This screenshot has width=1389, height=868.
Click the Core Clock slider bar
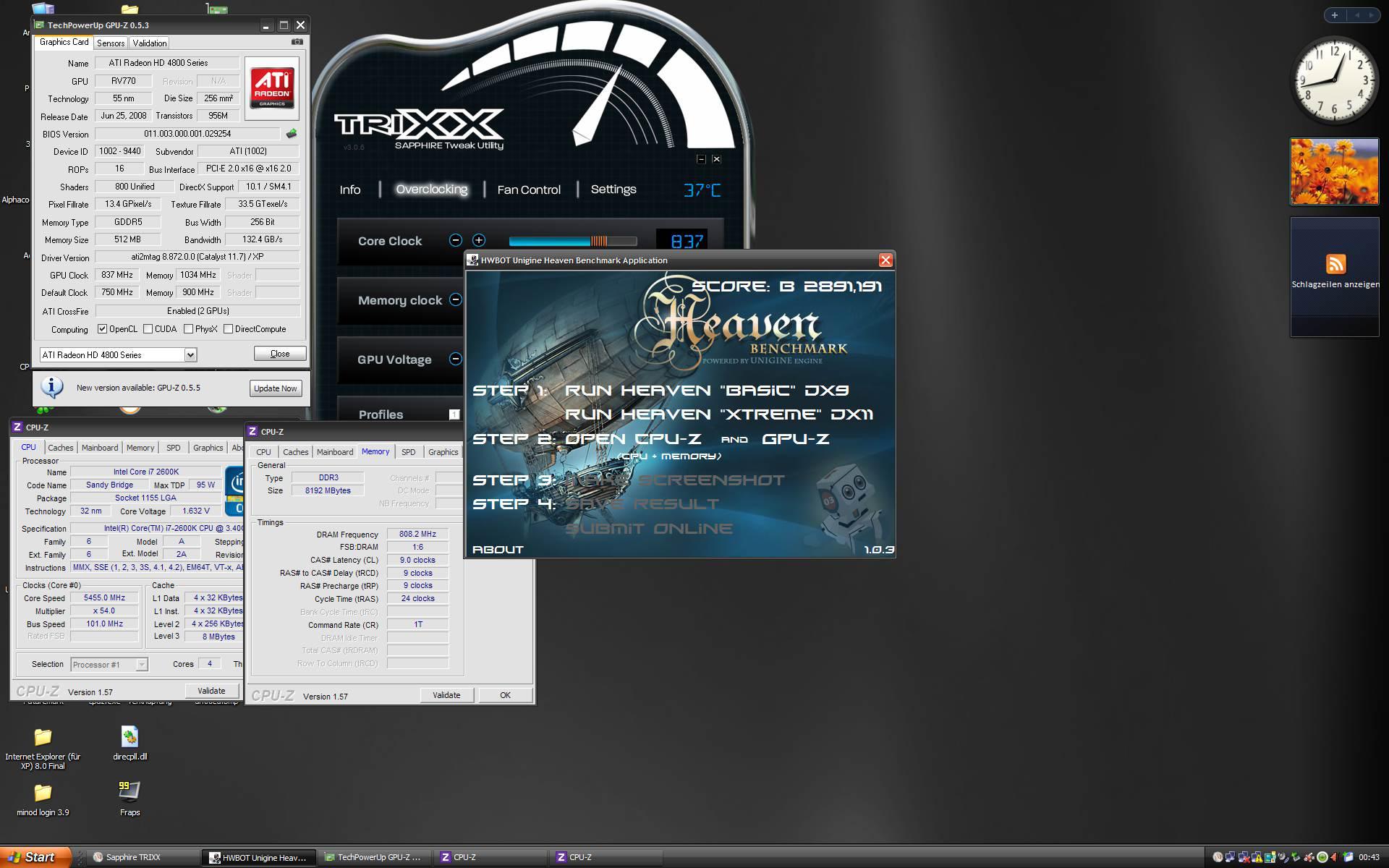click(x=573, y=241)
